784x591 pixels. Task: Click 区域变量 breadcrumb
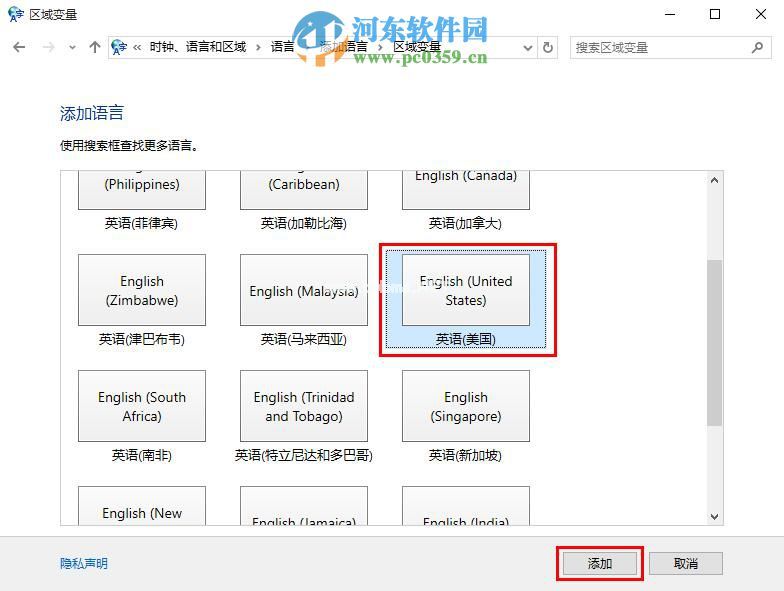point(416,47)
